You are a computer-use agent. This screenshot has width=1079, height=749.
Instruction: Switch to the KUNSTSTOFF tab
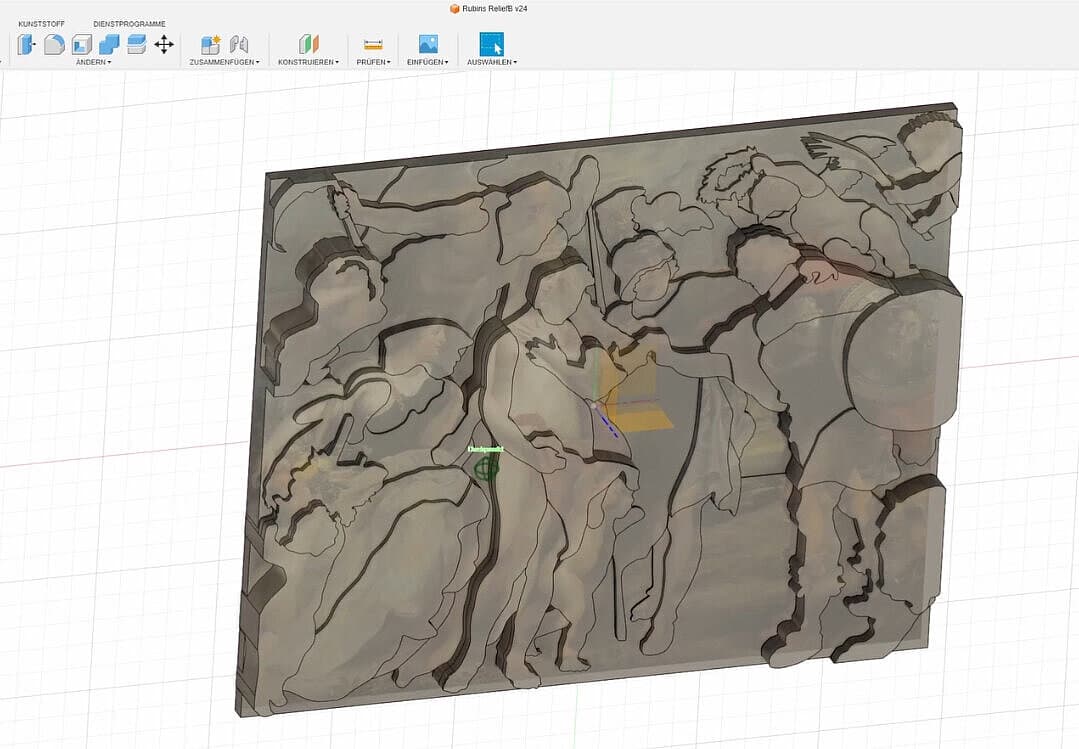(41, 23)
